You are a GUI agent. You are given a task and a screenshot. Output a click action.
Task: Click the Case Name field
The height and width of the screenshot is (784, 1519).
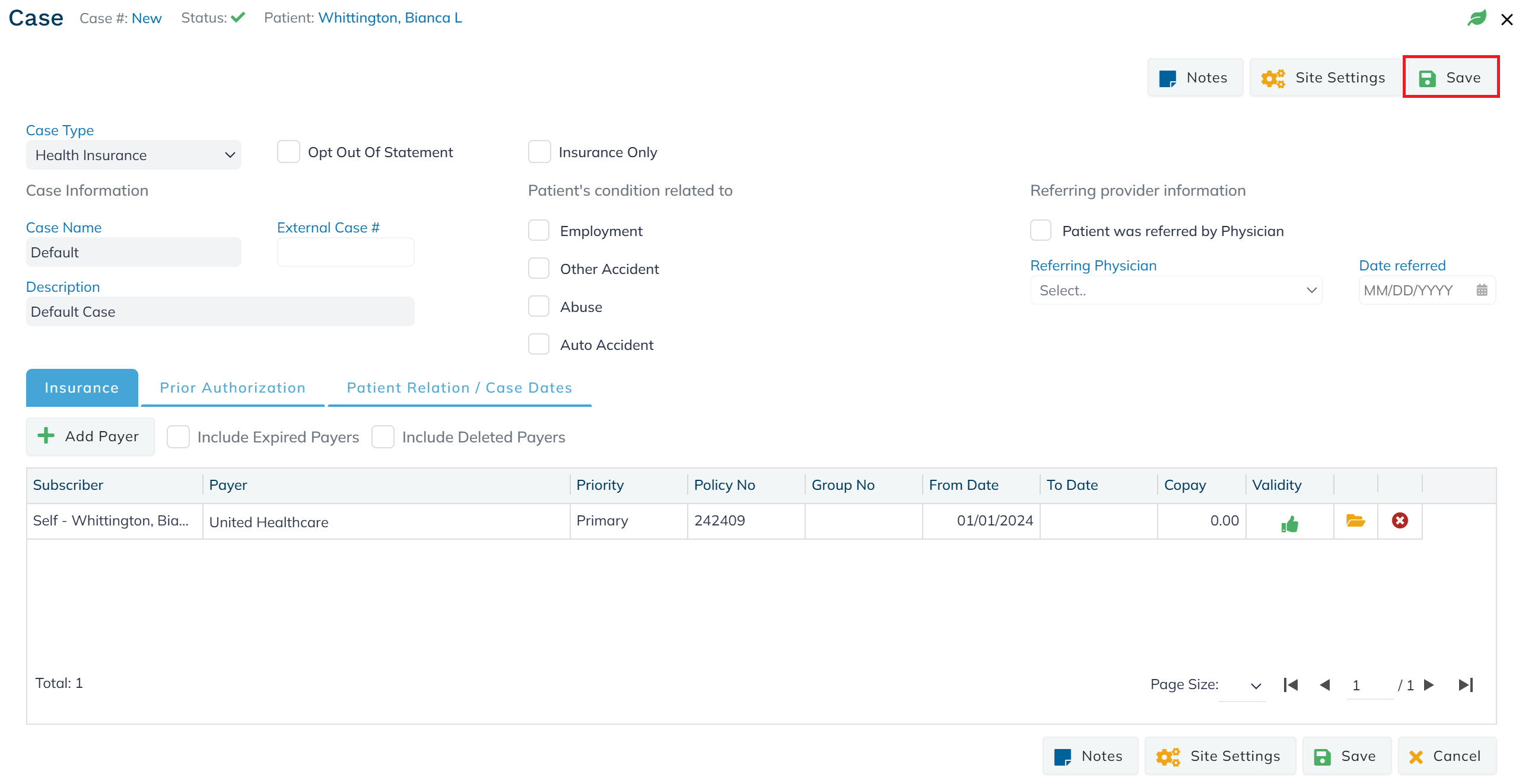click(134, 252)
